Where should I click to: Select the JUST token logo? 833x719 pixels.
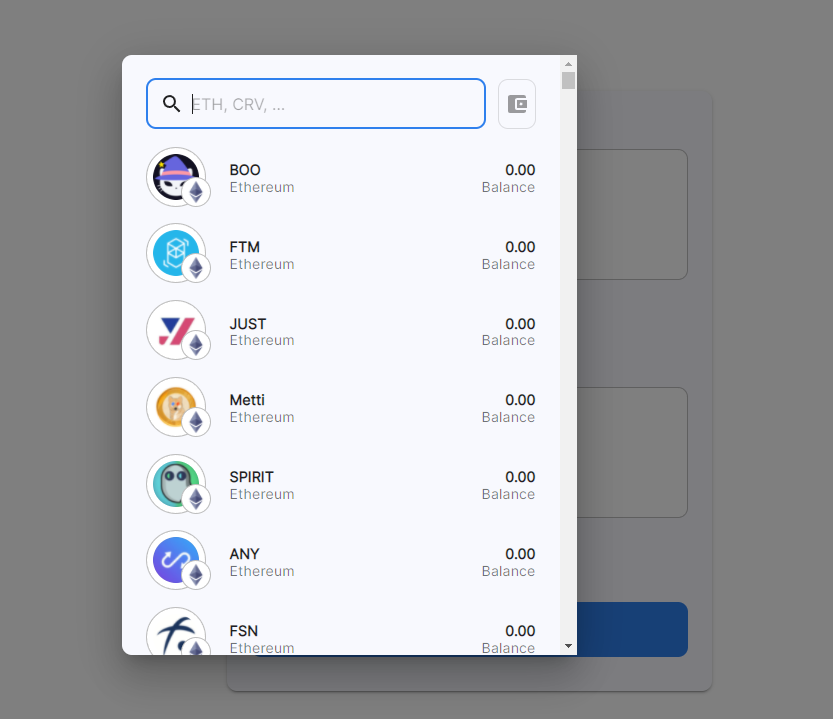click(176, 330)
